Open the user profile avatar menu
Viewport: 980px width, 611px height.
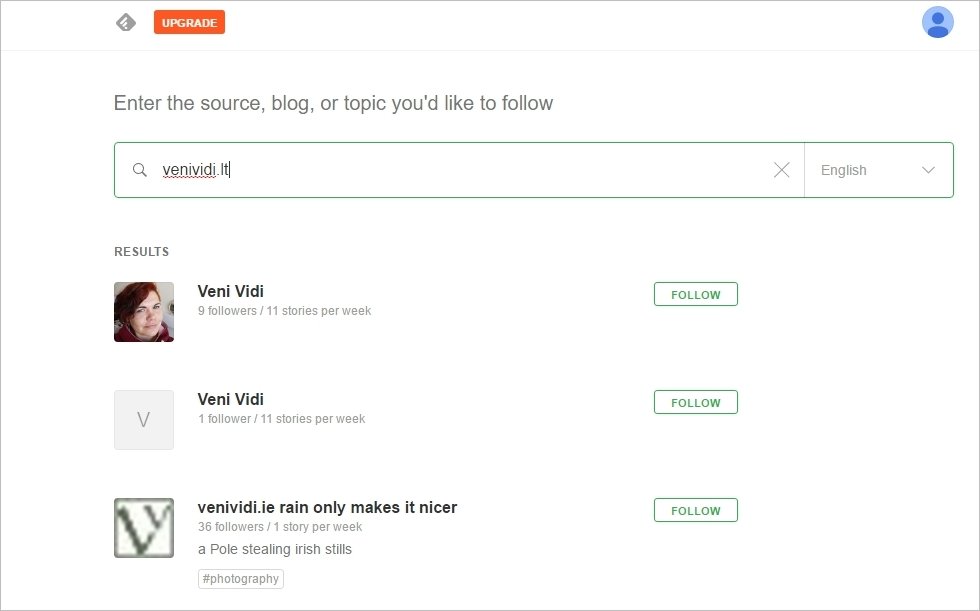(x=937, y=22)
